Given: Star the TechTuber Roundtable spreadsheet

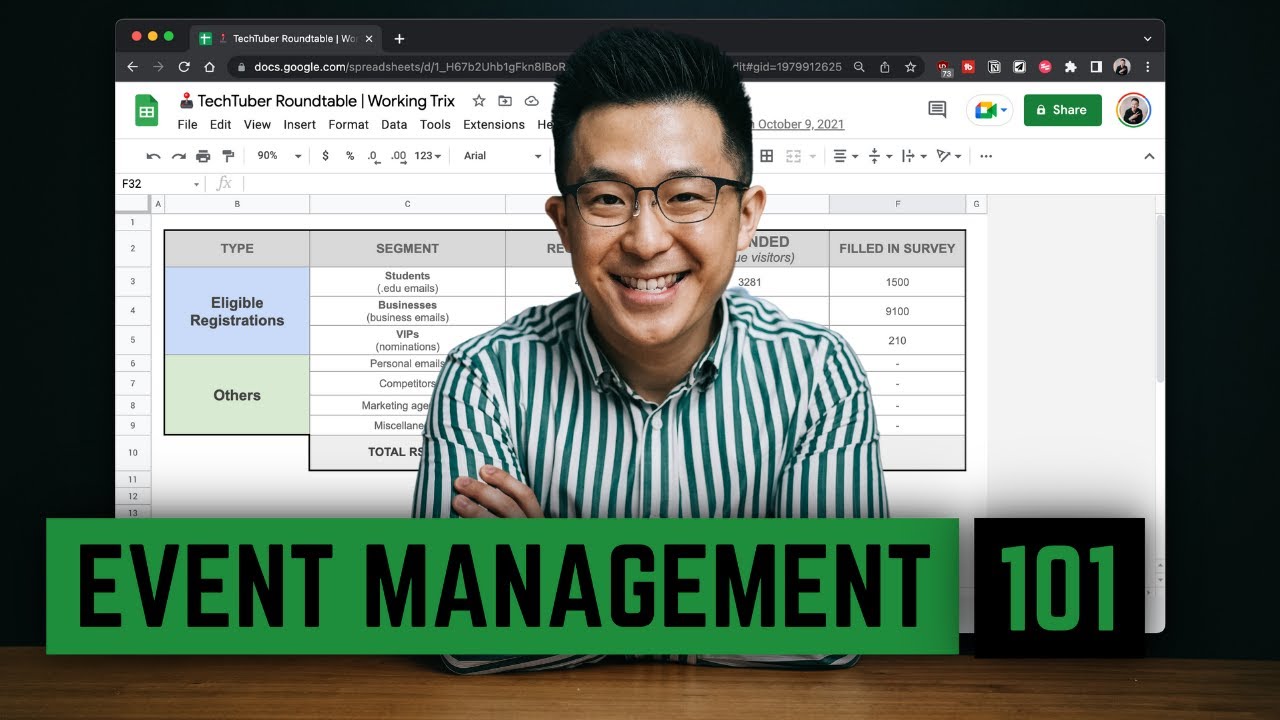Looking at the screenshot, I should pos(479,101).
